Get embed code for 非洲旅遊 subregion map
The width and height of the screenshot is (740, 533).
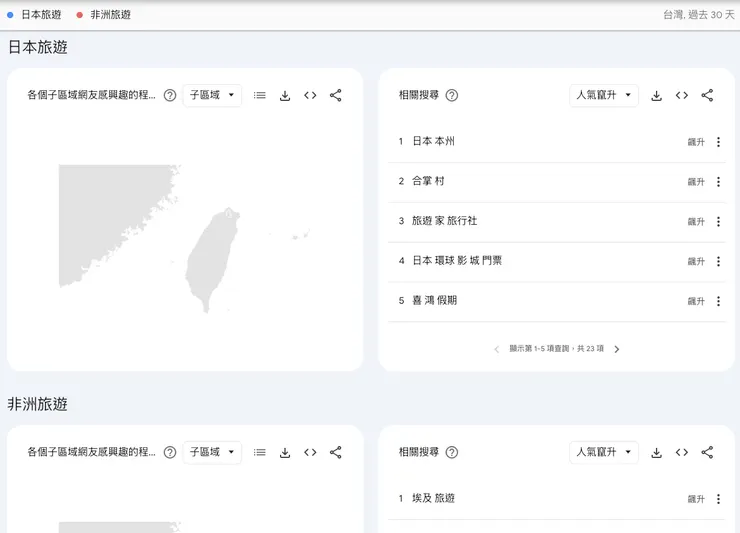[310, 452]
